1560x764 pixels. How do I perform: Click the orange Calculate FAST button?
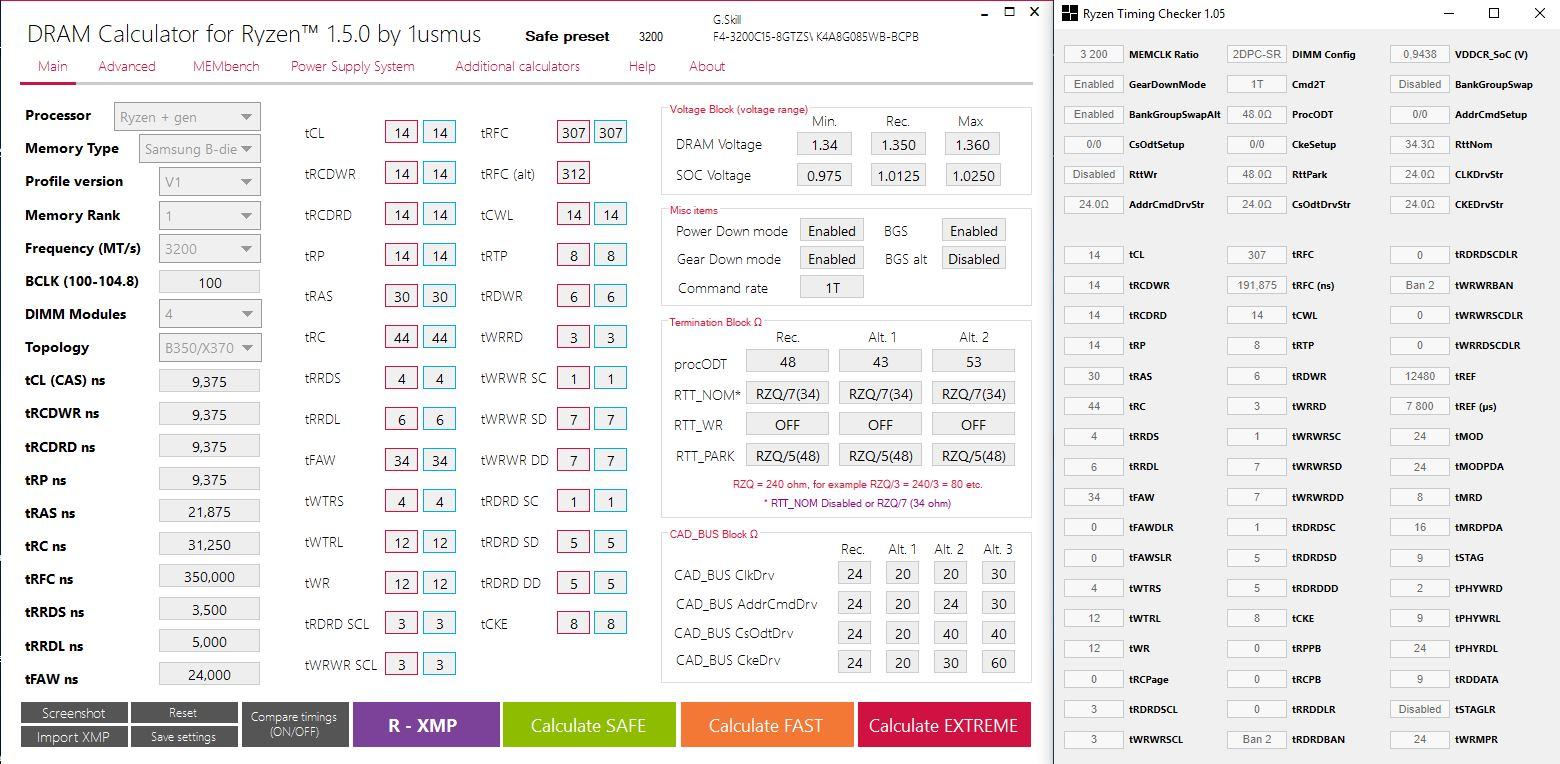767,725
